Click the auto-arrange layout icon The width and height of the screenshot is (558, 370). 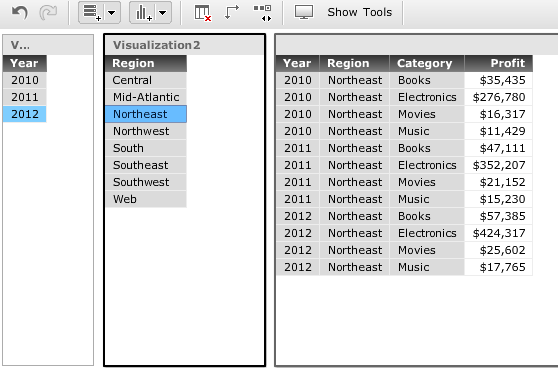(x=262, y=13)
